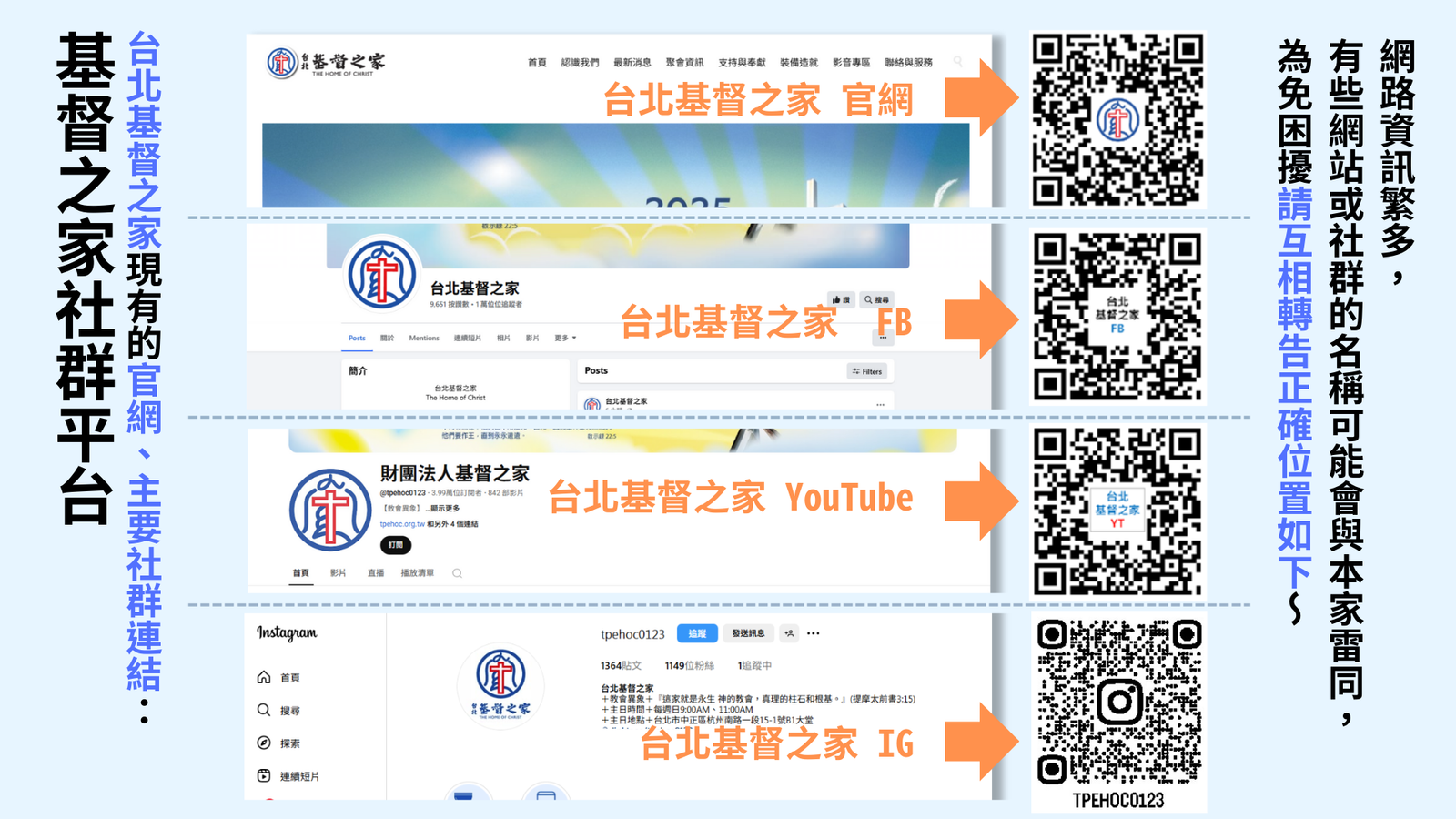The height and width of the screenshot is (819, 1456).
Task: Click the Instagram add-user suggestion icon
Action: tap(789, 633)
